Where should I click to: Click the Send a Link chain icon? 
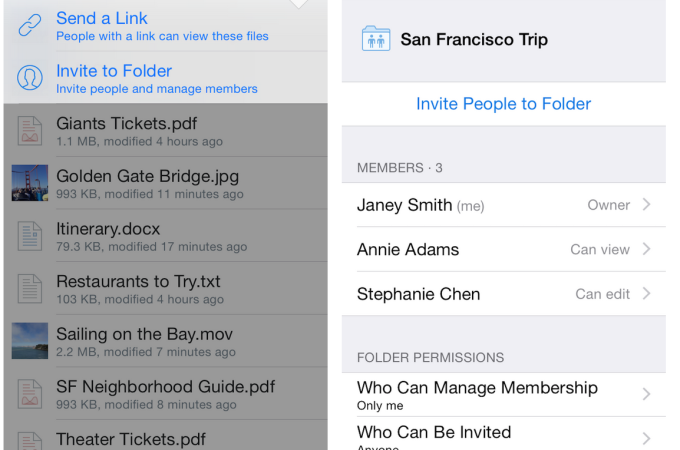[30, 25]
